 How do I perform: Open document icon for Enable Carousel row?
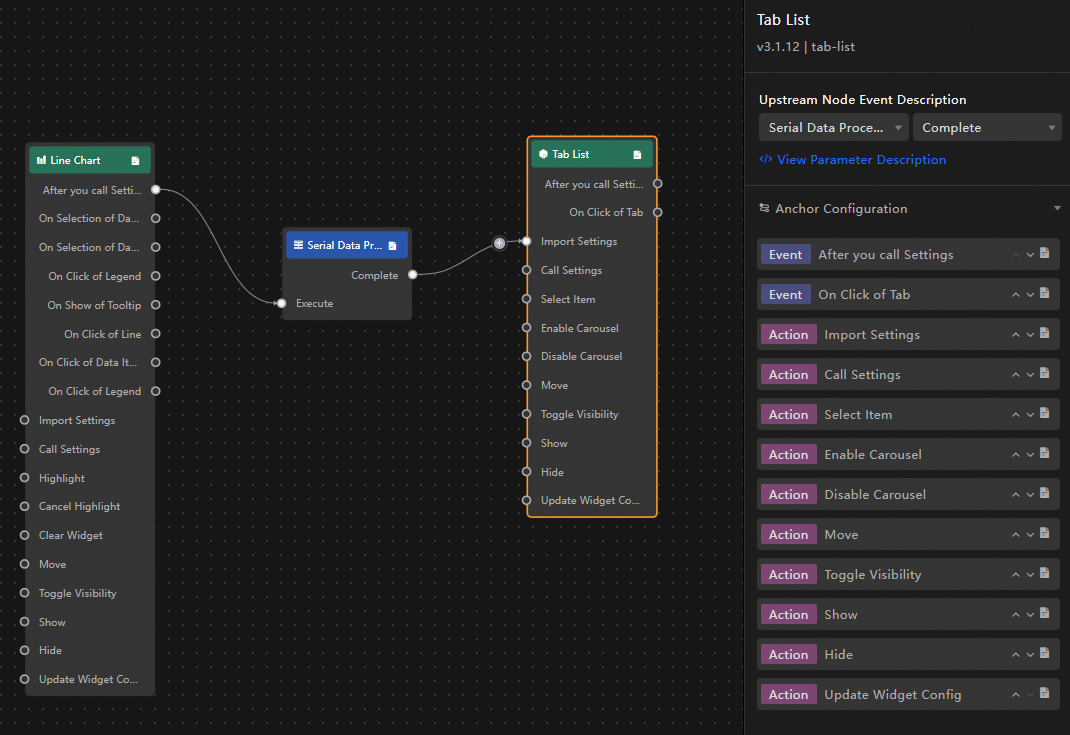pos(1045,453)
